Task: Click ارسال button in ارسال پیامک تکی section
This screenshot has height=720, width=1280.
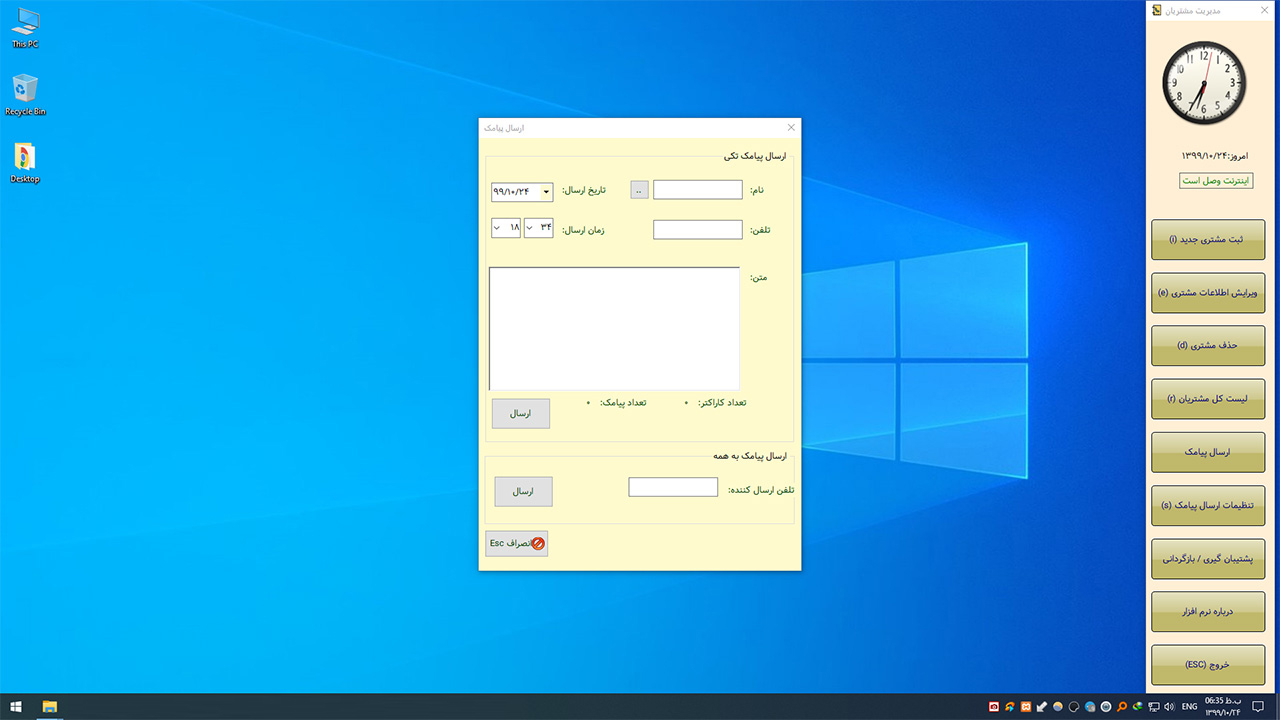Action: click(521, 413)
